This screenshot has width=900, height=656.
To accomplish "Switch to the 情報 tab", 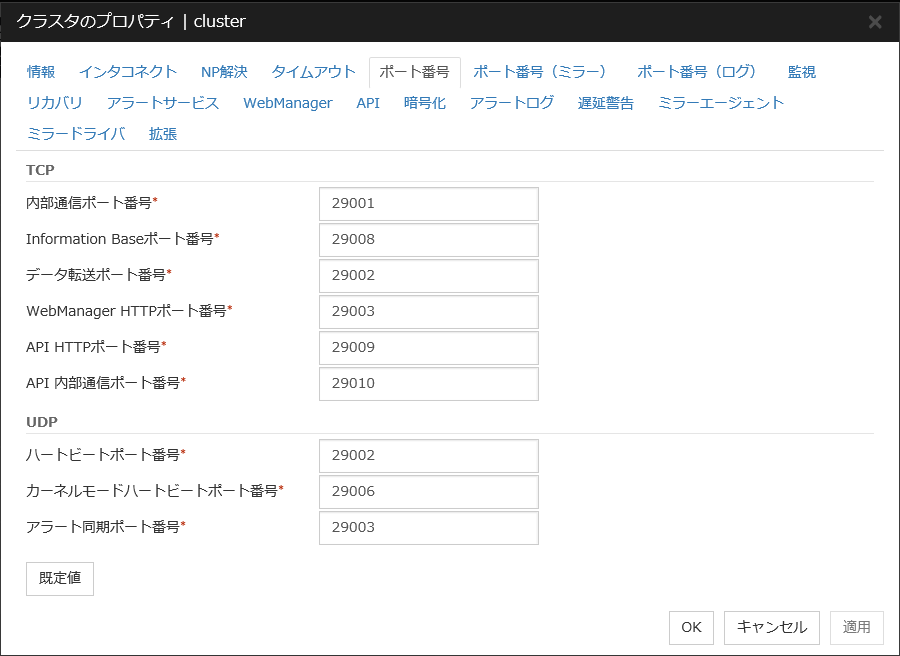I will tap(39, 72).
